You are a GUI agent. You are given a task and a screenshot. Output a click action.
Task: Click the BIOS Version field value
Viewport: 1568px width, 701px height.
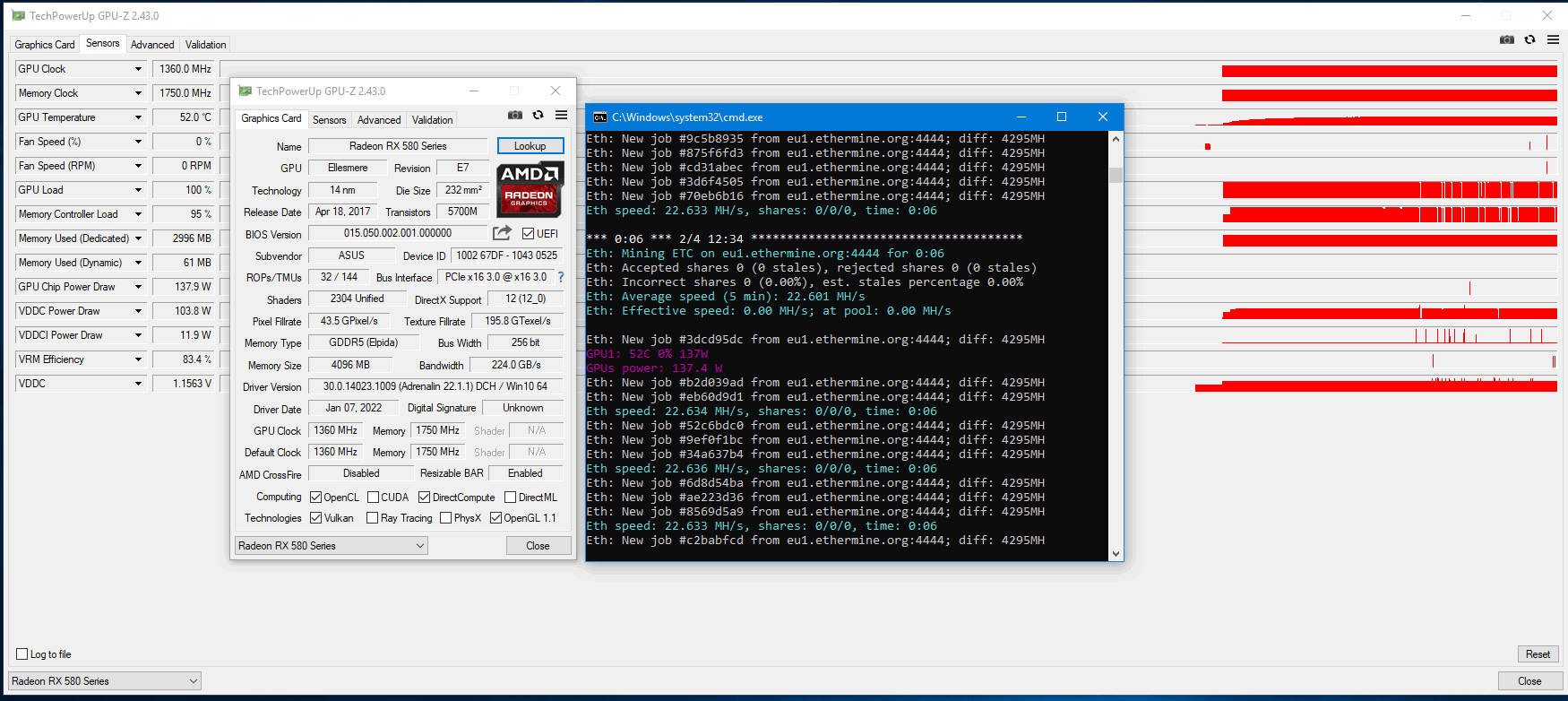[398, 233]
